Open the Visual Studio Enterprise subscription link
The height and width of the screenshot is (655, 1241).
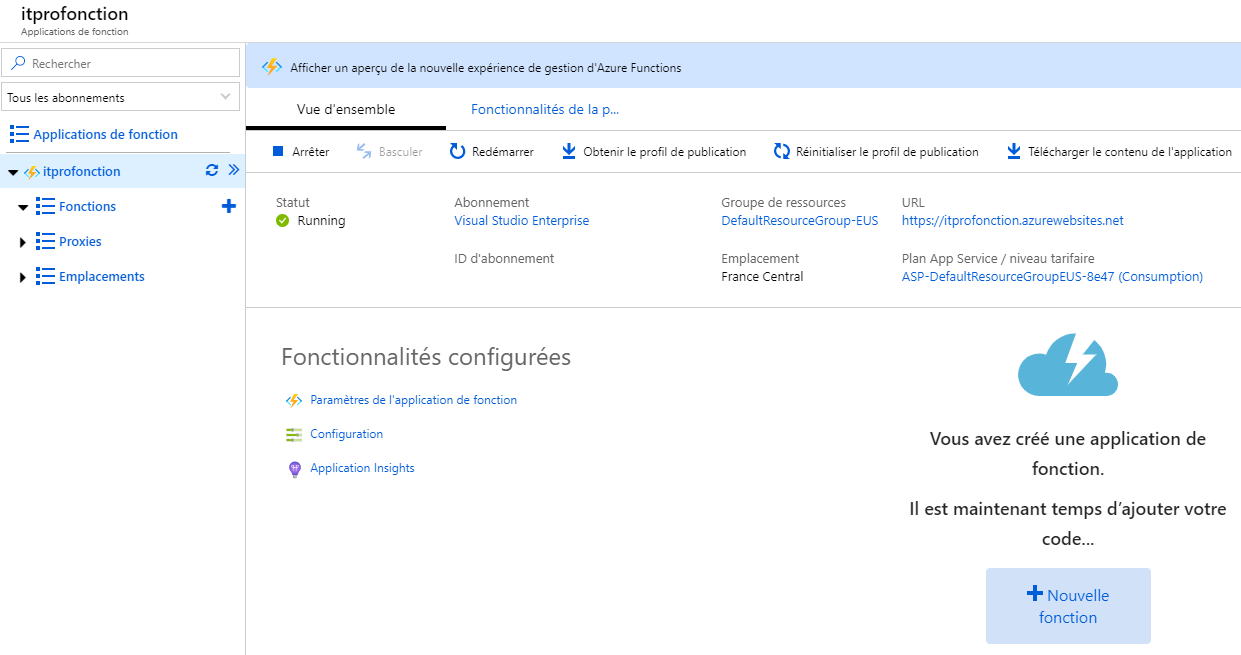coord(521,220)
